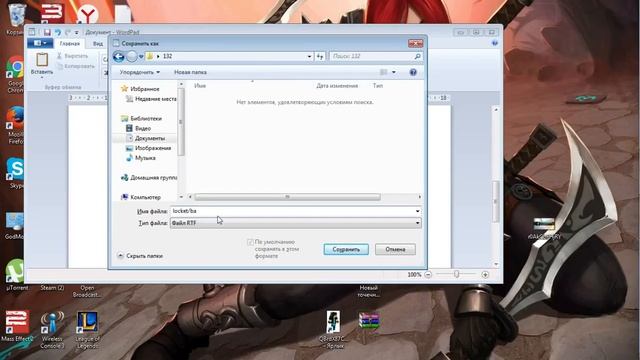Viewport: 640px width, 360px height.
Task: Click the Отмена button
Action: click(395, 249)
